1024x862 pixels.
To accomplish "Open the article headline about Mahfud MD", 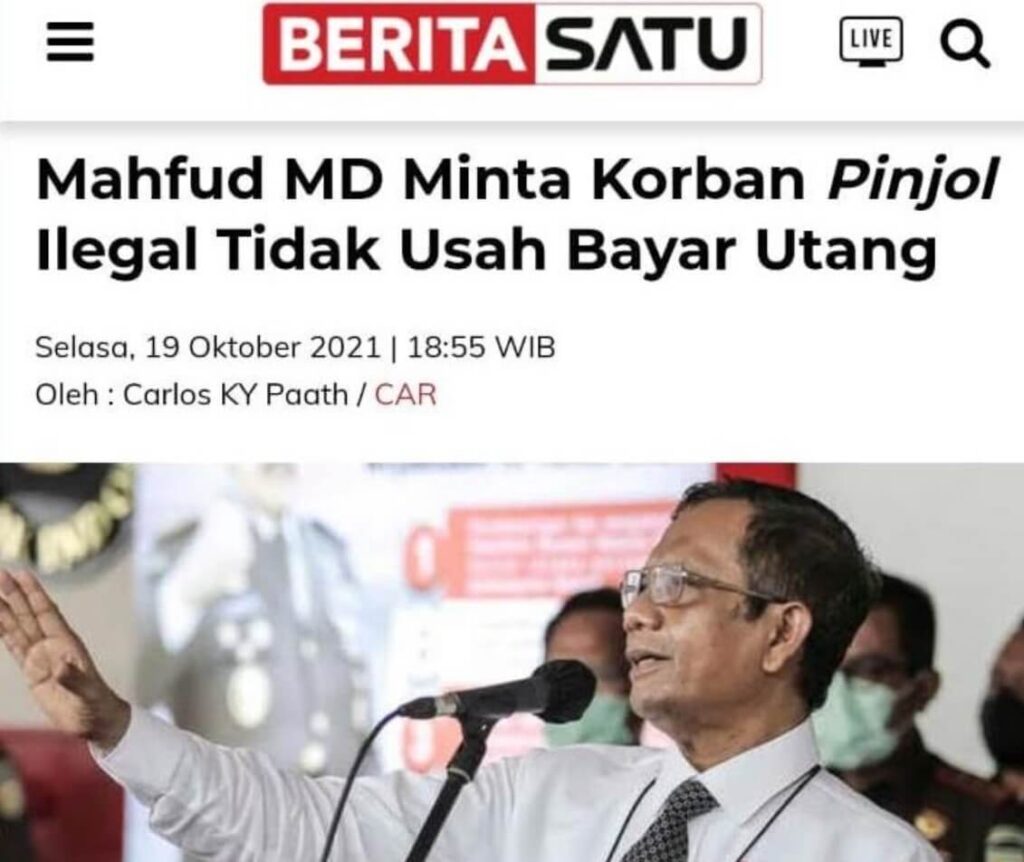I will tap(518, 216).
